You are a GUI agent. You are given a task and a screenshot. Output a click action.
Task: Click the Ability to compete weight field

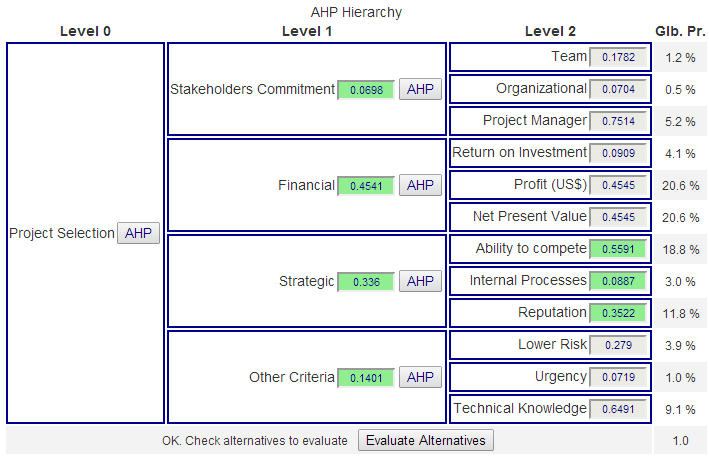click(x=618, y=249)
